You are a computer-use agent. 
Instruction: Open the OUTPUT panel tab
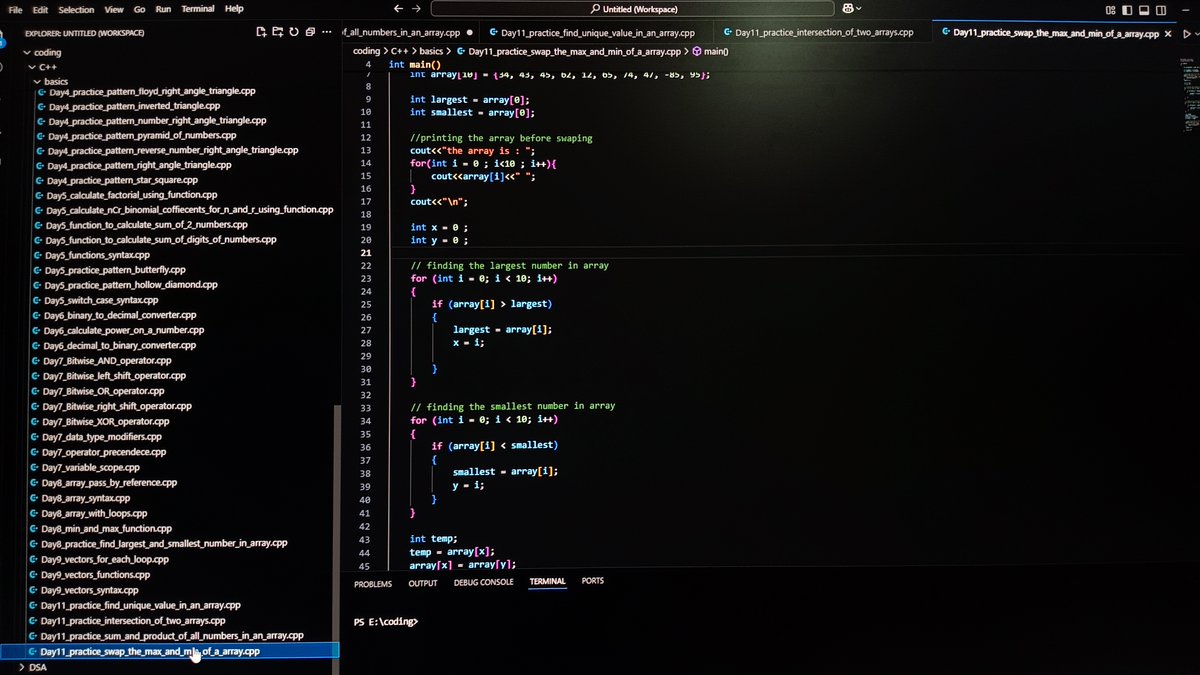click(x=423, y=582)
